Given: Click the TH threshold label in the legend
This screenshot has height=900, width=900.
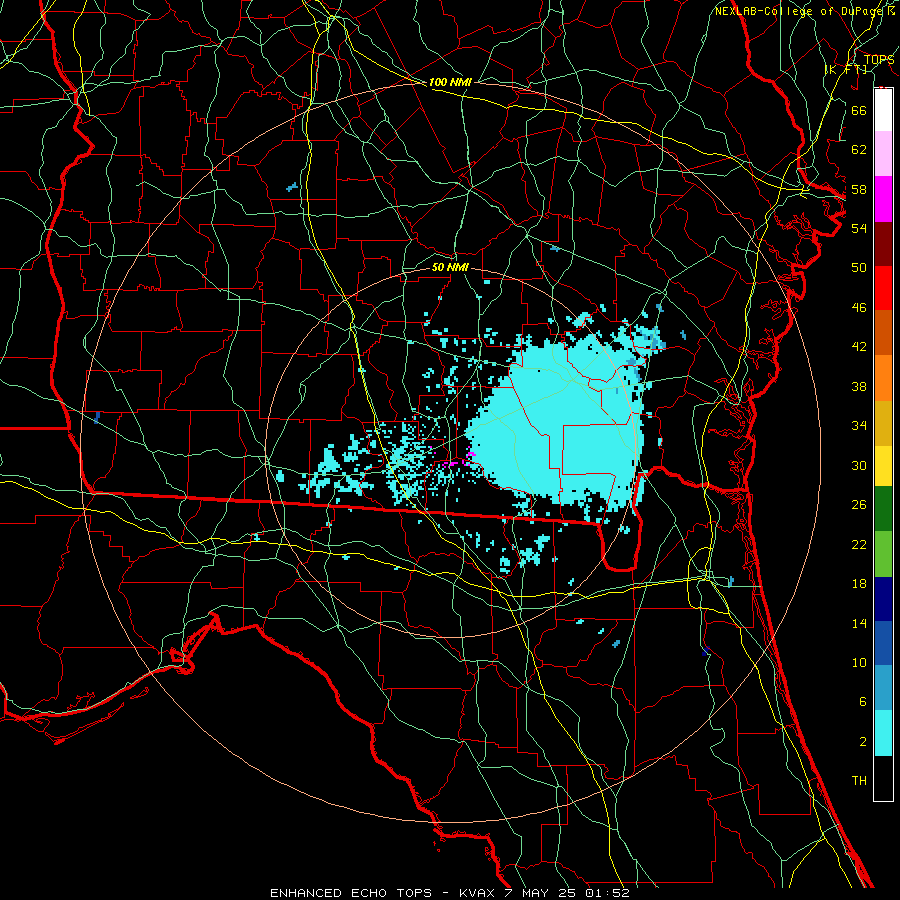Looking at the screenshot, I should (x=859, y=781).
